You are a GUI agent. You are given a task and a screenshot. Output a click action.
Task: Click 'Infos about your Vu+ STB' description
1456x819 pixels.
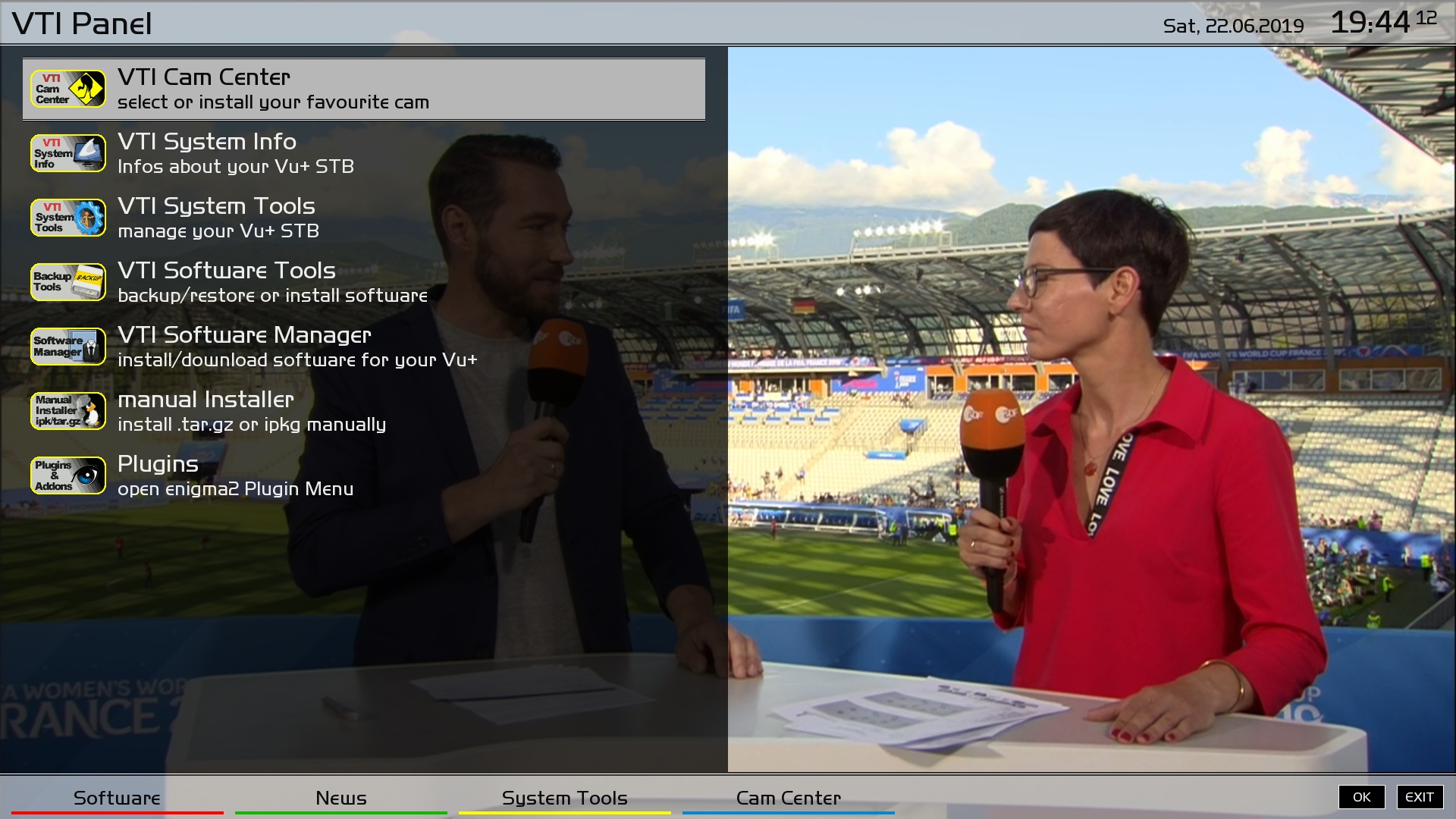[x=236, y=167]
